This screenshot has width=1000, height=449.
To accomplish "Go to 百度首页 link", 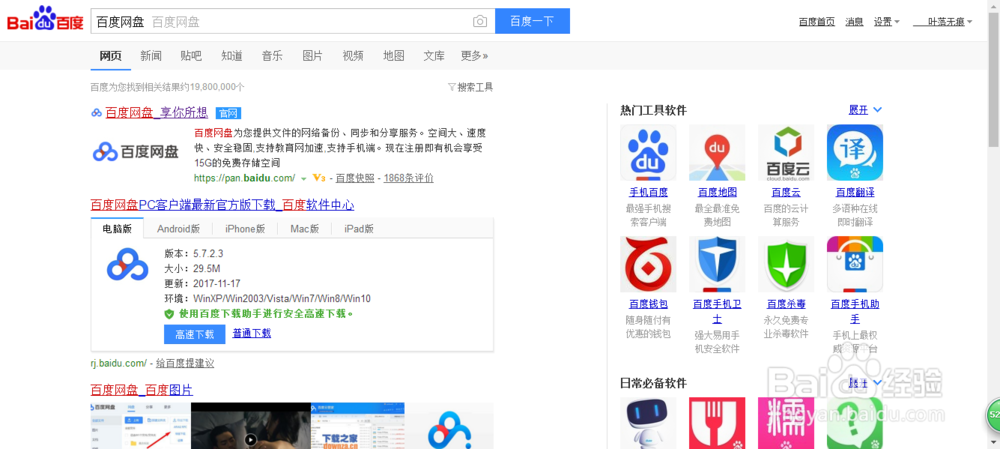I will 817,22.
